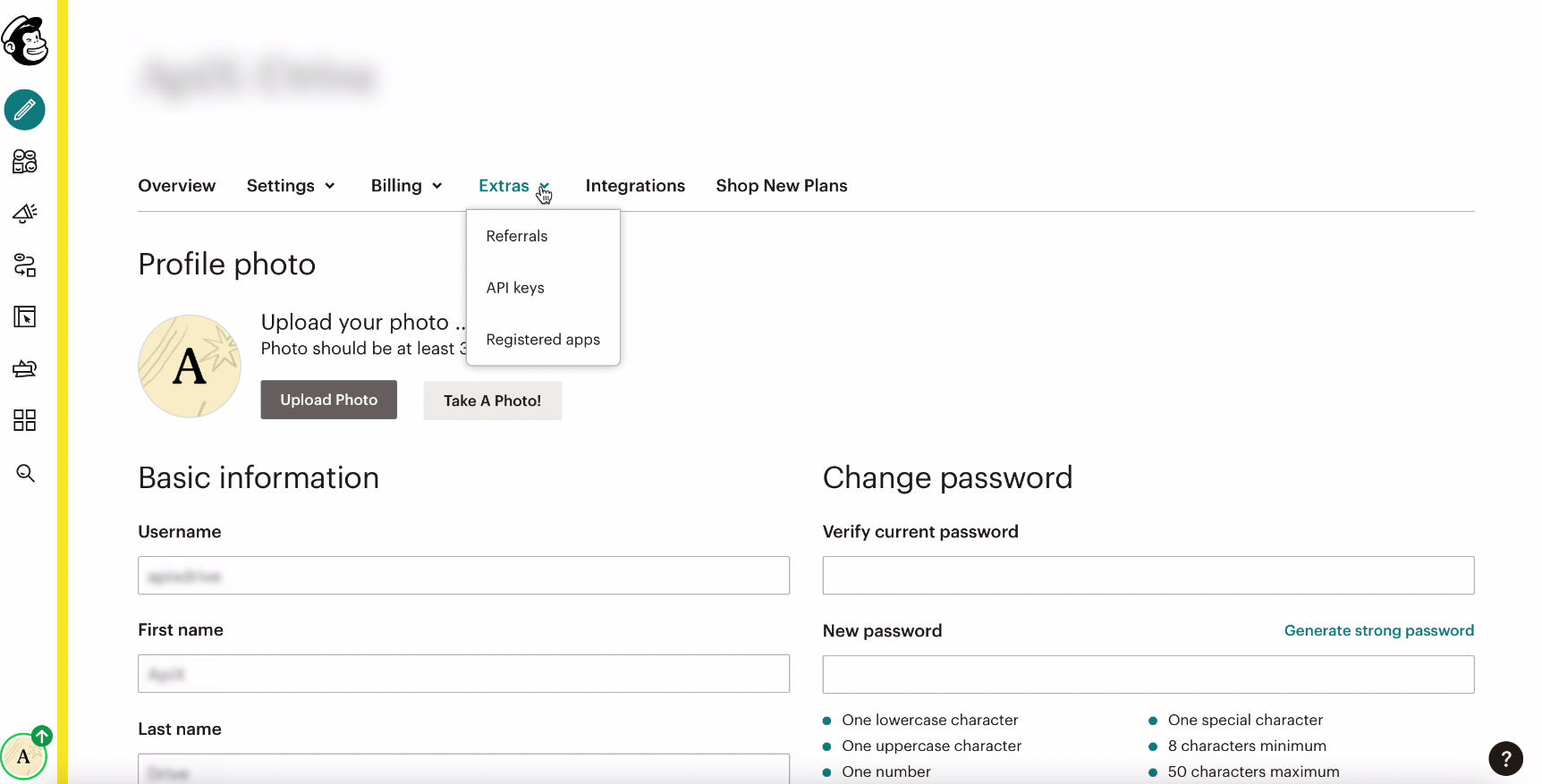Click the '50 characters maximum' requirement
Viewport: 1542px width, 784px height.
1253,772
